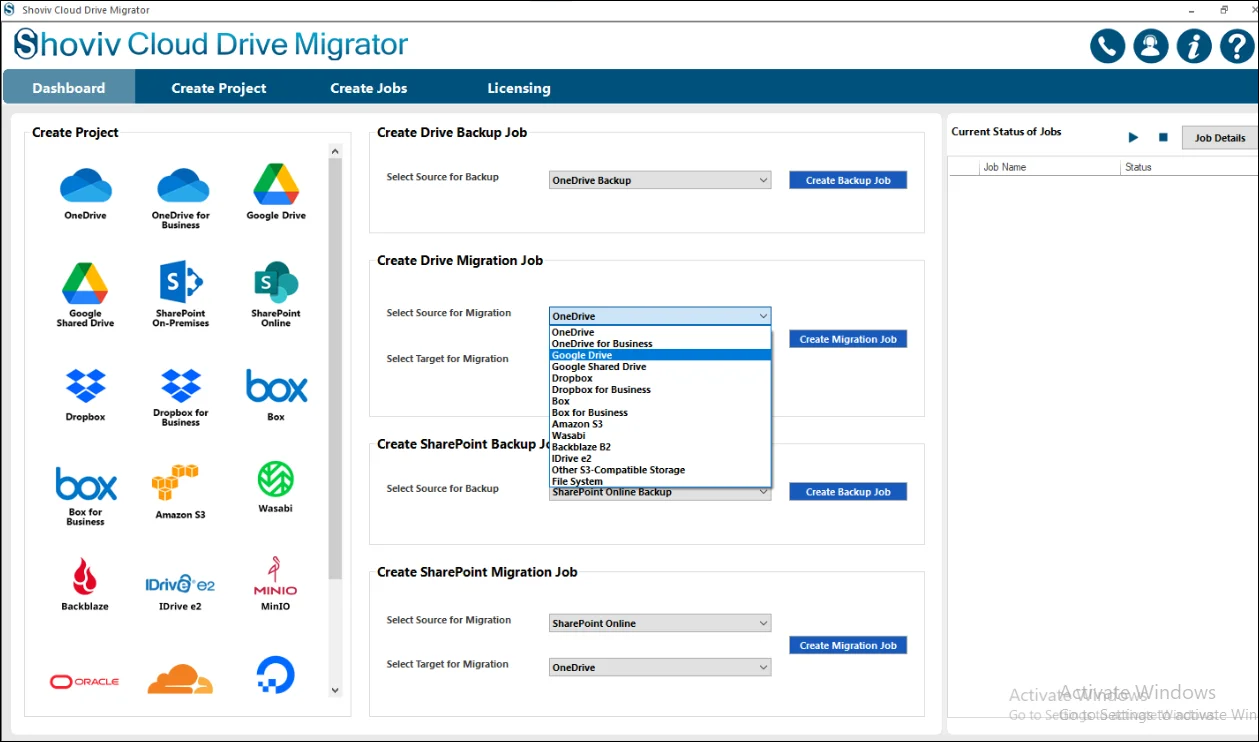
Task: Show the about info icon
Action: coord(1194,46)
